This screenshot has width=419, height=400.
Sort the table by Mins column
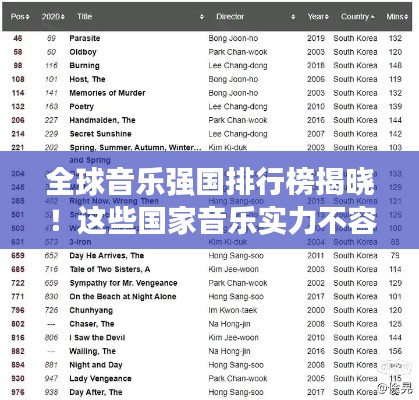coord(397,17)
